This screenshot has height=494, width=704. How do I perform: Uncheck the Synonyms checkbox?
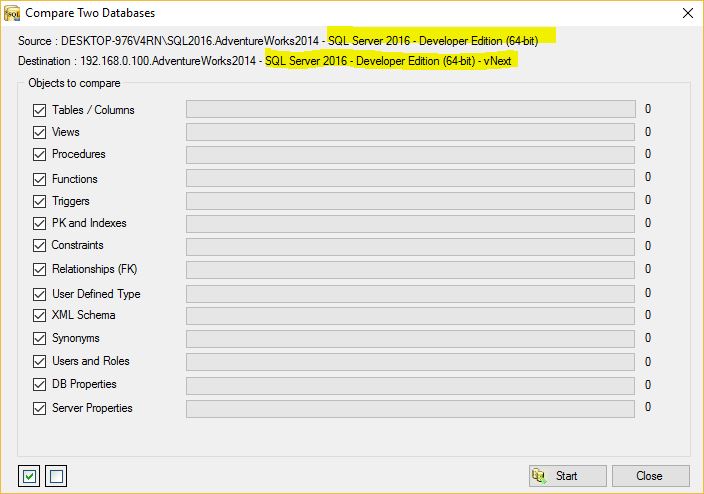(40, 338)
